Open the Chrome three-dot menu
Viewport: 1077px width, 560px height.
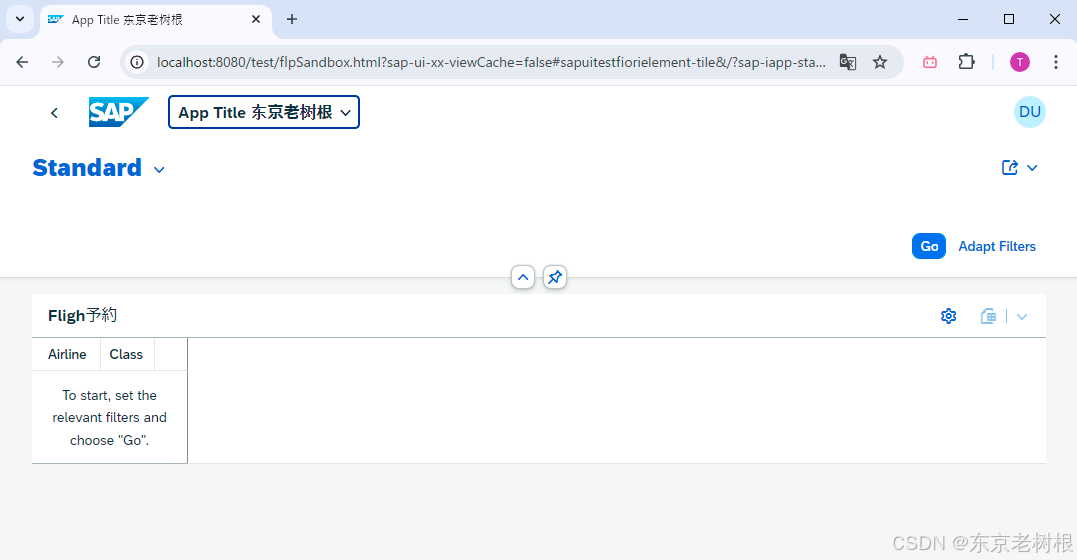(x=1056, y=62)
